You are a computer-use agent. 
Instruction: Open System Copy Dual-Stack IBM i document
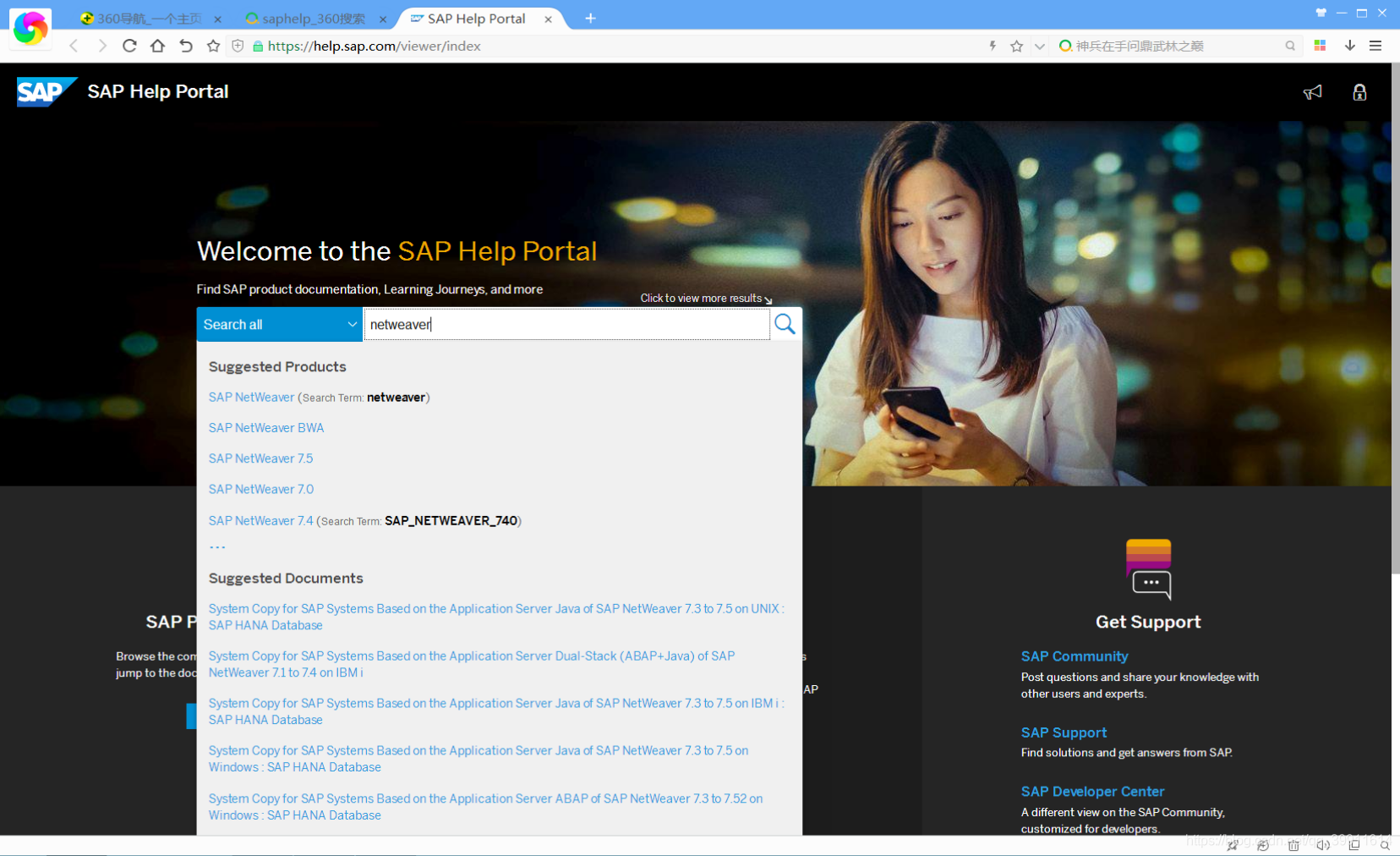(472, 664)
